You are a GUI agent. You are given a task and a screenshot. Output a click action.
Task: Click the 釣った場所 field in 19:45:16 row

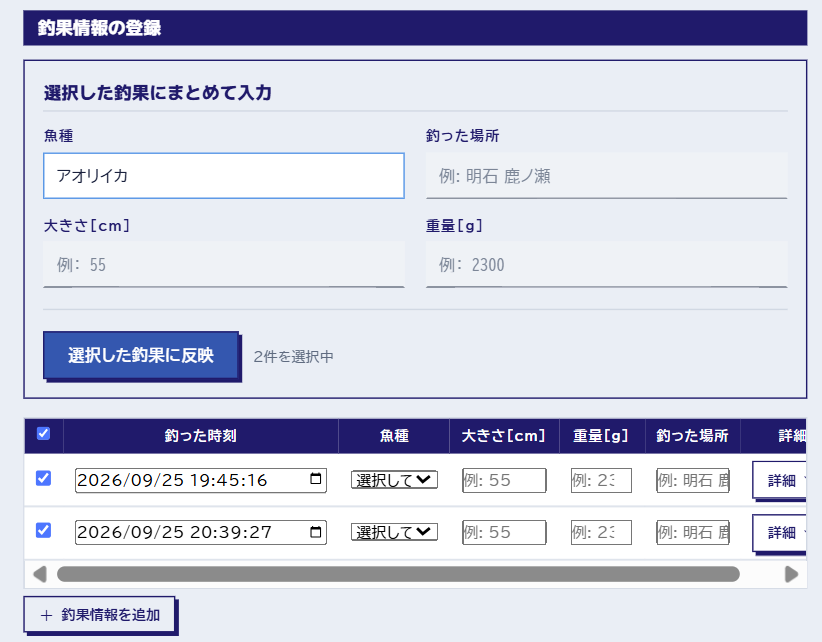[693, 480]
